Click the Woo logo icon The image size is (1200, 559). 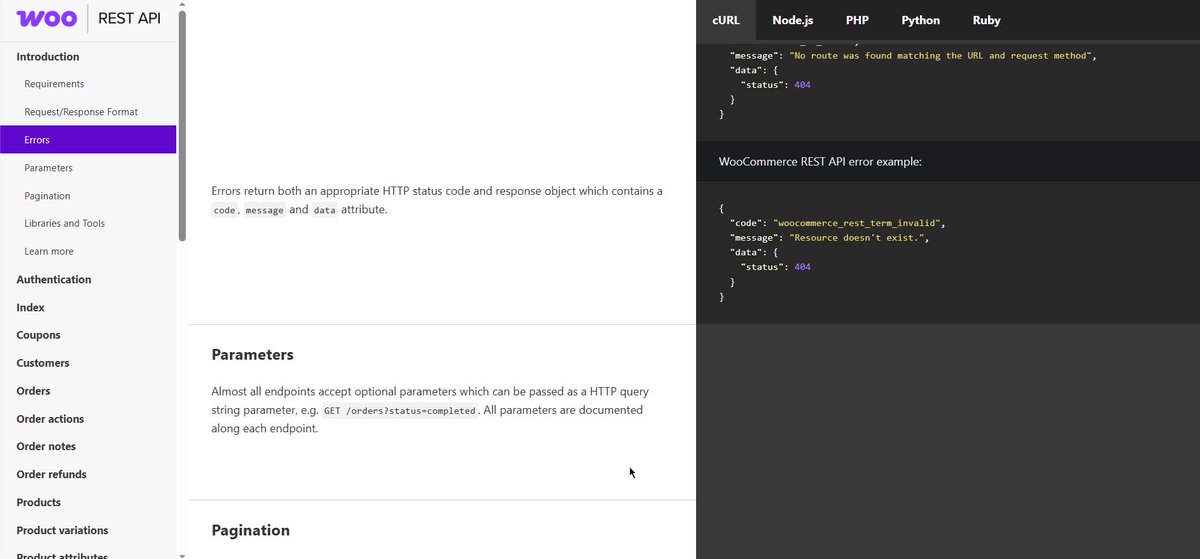point(47,18)
